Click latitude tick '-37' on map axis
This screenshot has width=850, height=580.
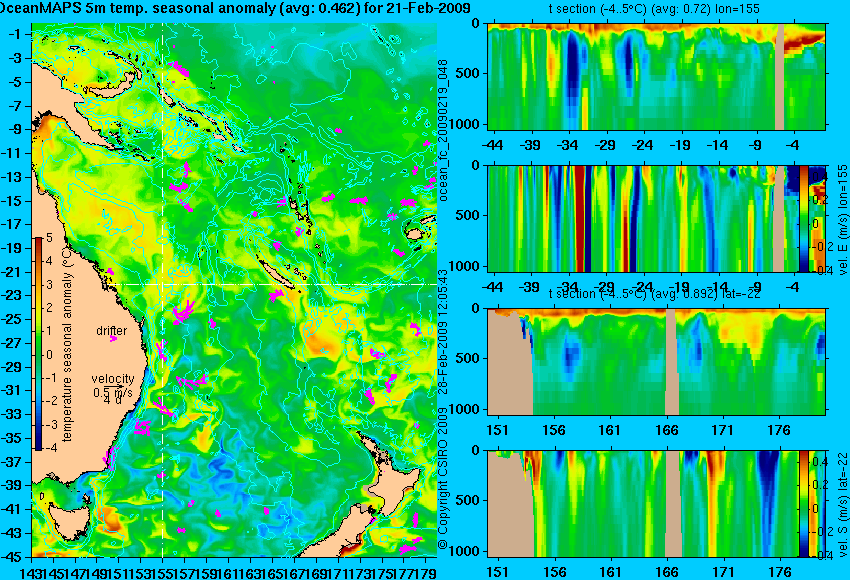(x=12, y=461)
